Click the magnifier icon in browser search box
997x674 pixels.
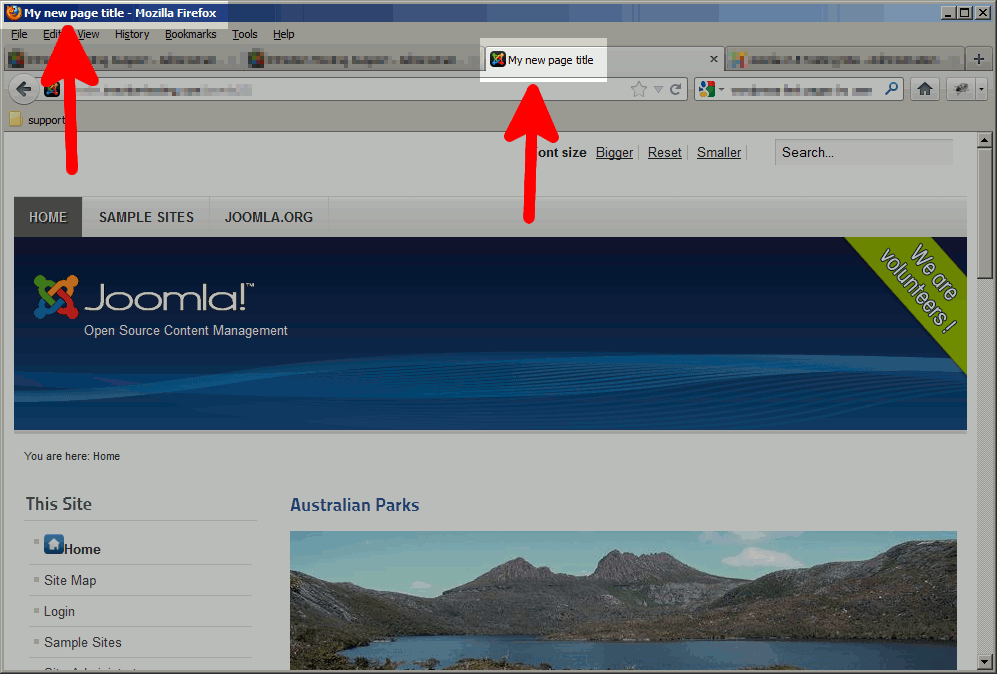[891, 89]
